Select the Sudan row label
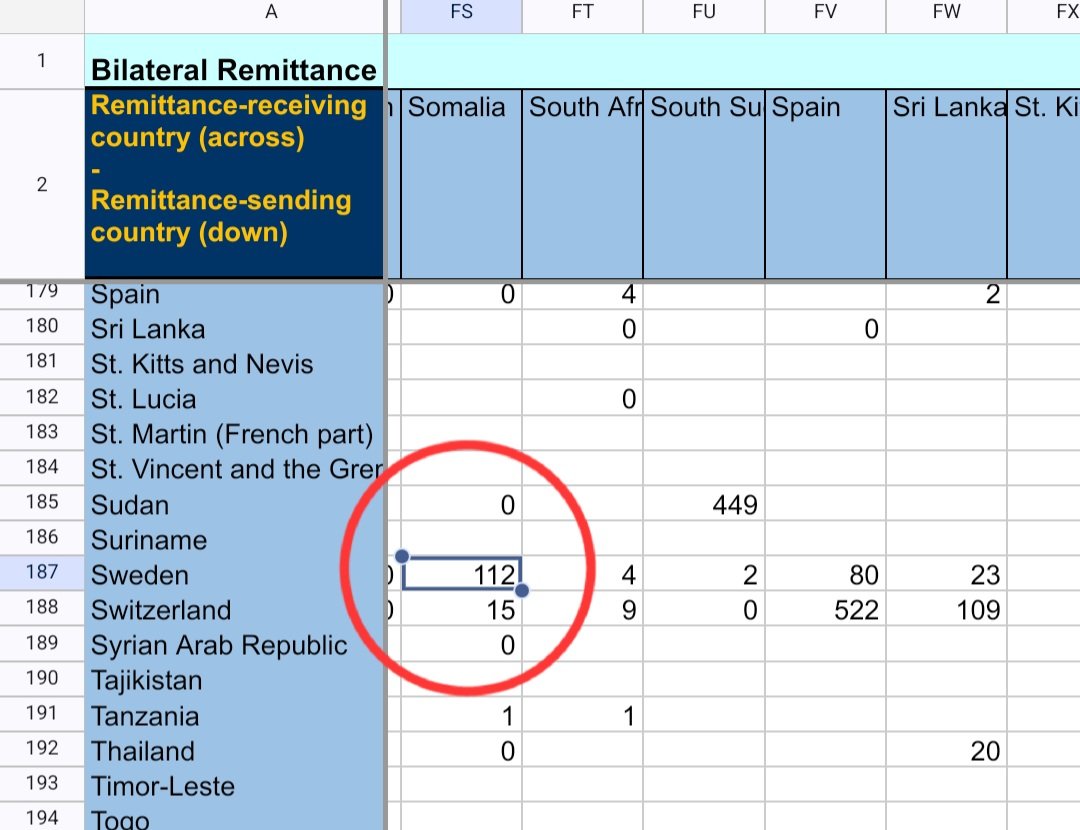Screen dimensions: 1080x830 (234, 504)
